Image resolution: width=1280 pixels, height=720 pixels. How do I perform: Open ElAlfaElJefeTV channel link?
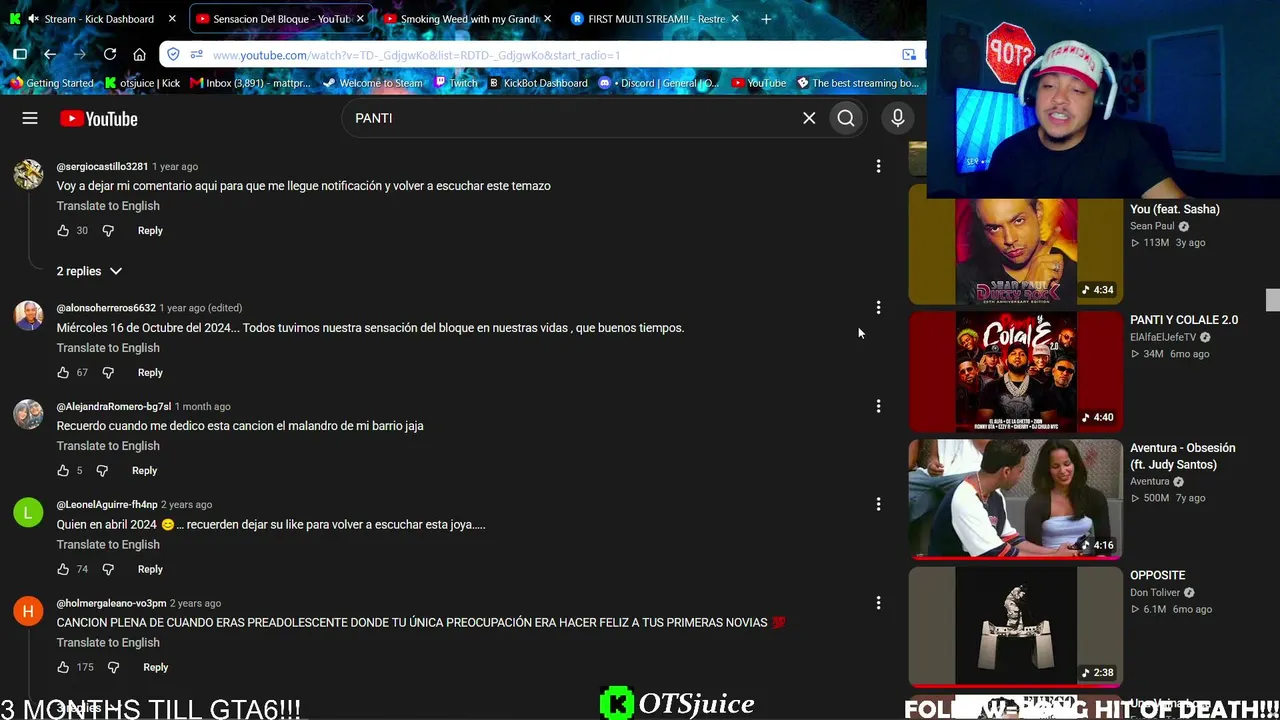[x=1163, y=337]
